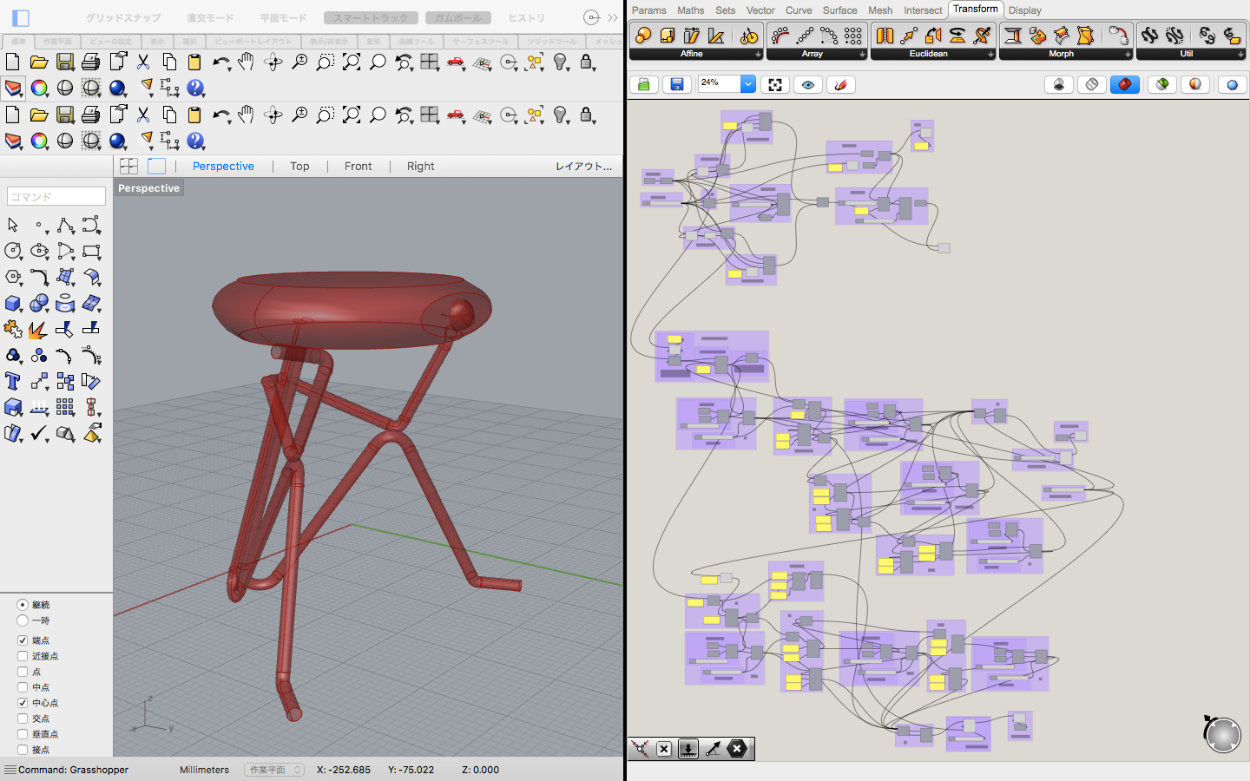Click the Rectangular Array grid icon
Image resolution: width=1250 pixels, height=781 pixels.
[x=853, y=36]
